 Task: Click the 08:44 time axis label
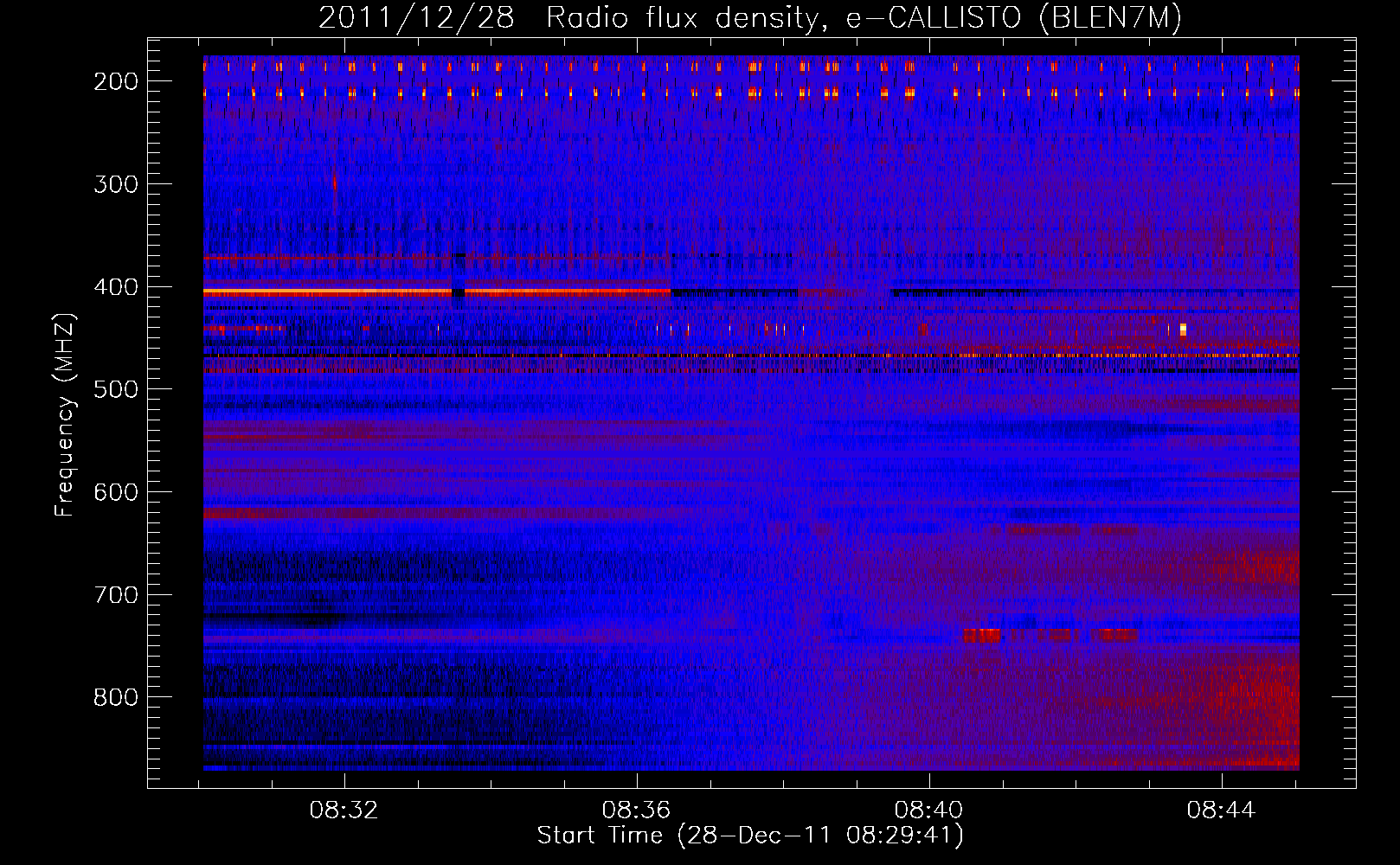click(x=1222, y=811)
